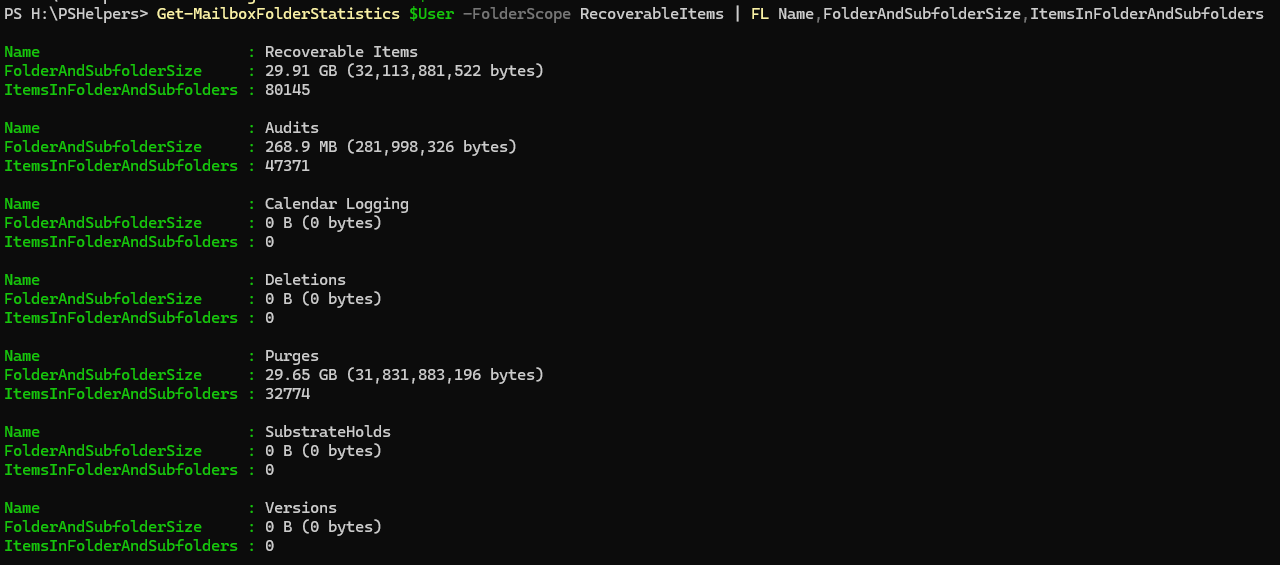Click the FL alias after the pipe

pos(760,14)
